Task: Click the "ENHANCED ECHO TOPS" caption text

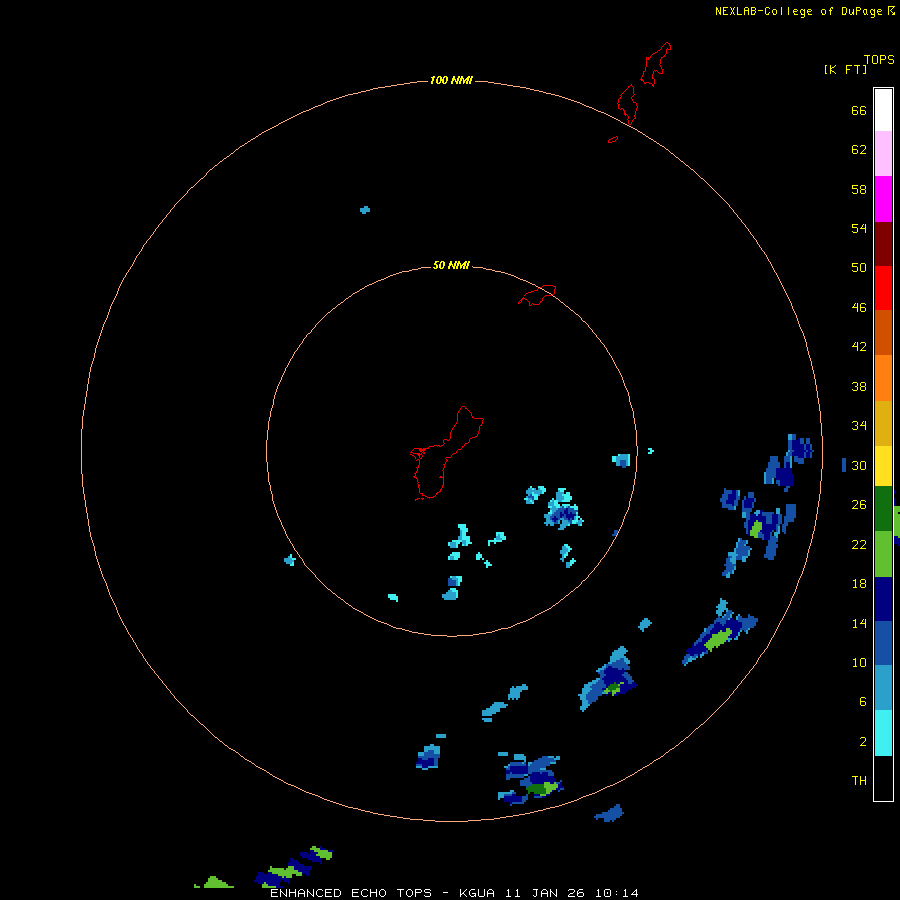Action: 351,893
